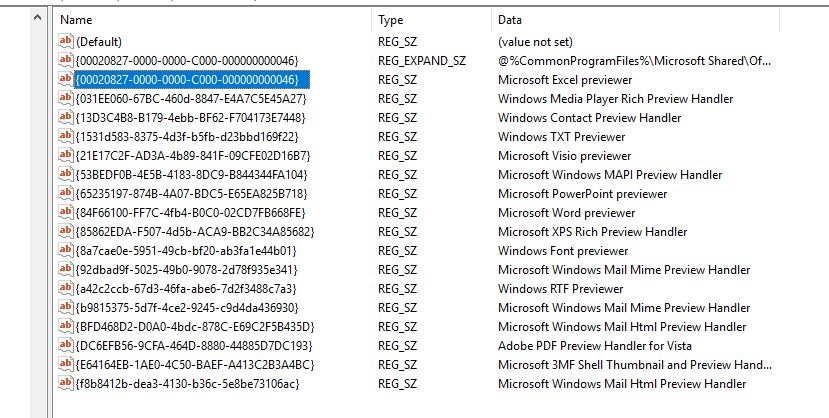
Task: Click the (value not set) data cell
Action: pyautogui.click(x=538, y=41)
